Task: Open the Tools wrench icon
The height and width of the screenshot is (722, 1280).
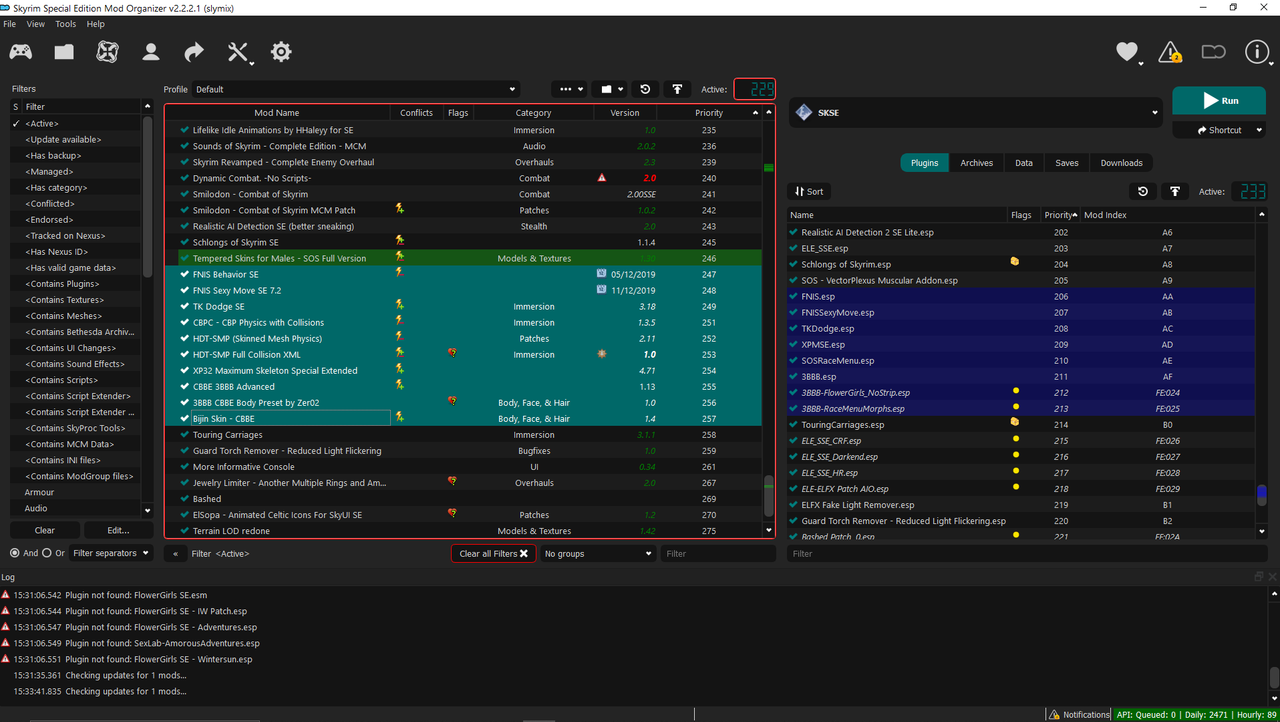Action: point(238,52)
